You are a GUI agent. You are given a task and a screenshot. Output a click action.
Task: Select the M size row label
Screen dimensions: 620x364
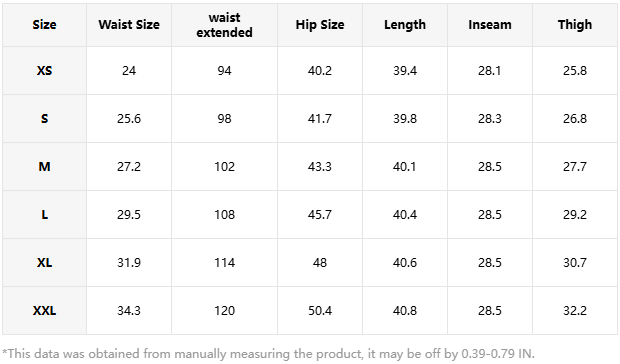click(x=44, y=167)
